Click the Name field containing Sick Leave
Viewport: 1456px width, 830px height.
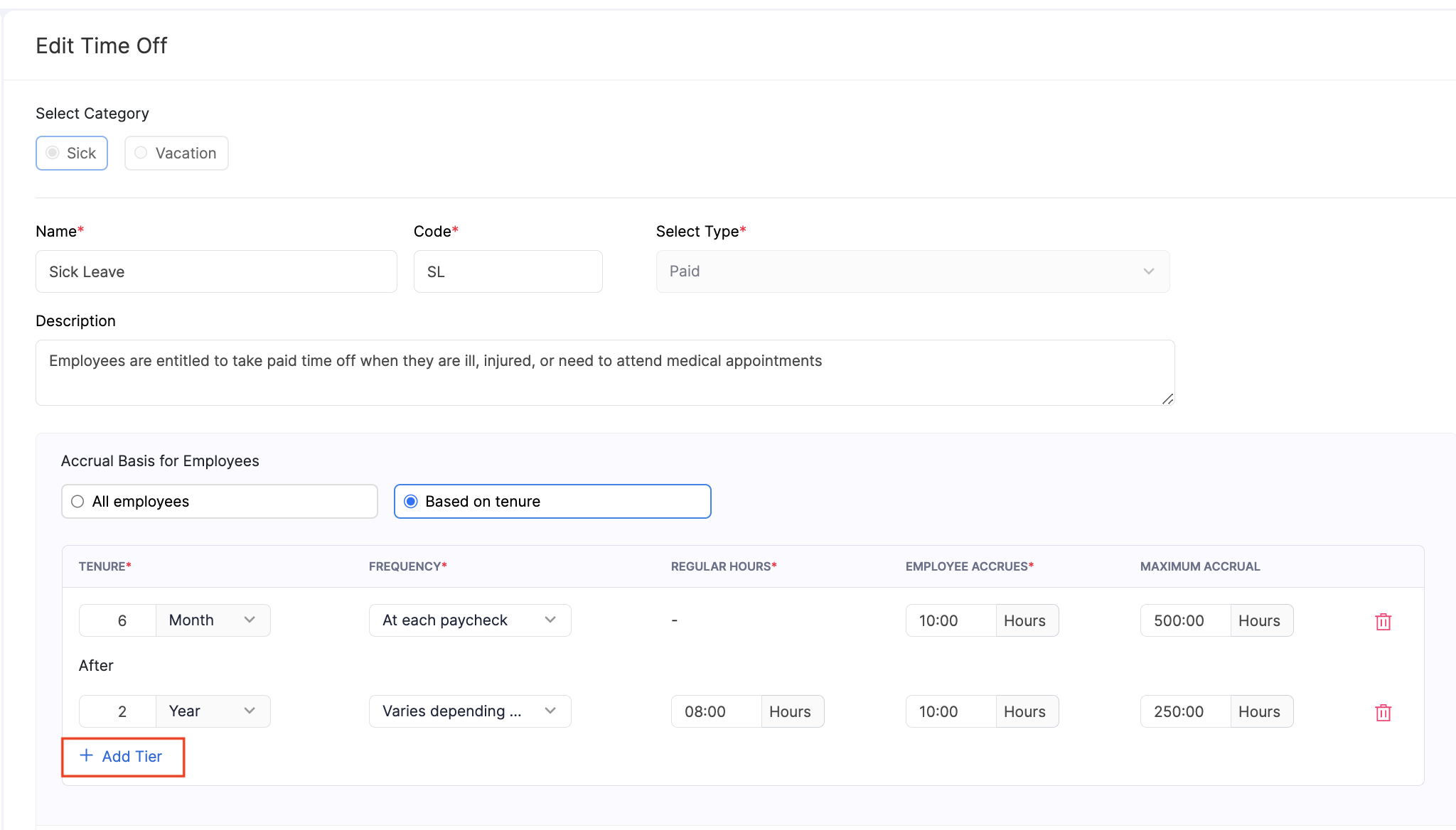(216, 271)
